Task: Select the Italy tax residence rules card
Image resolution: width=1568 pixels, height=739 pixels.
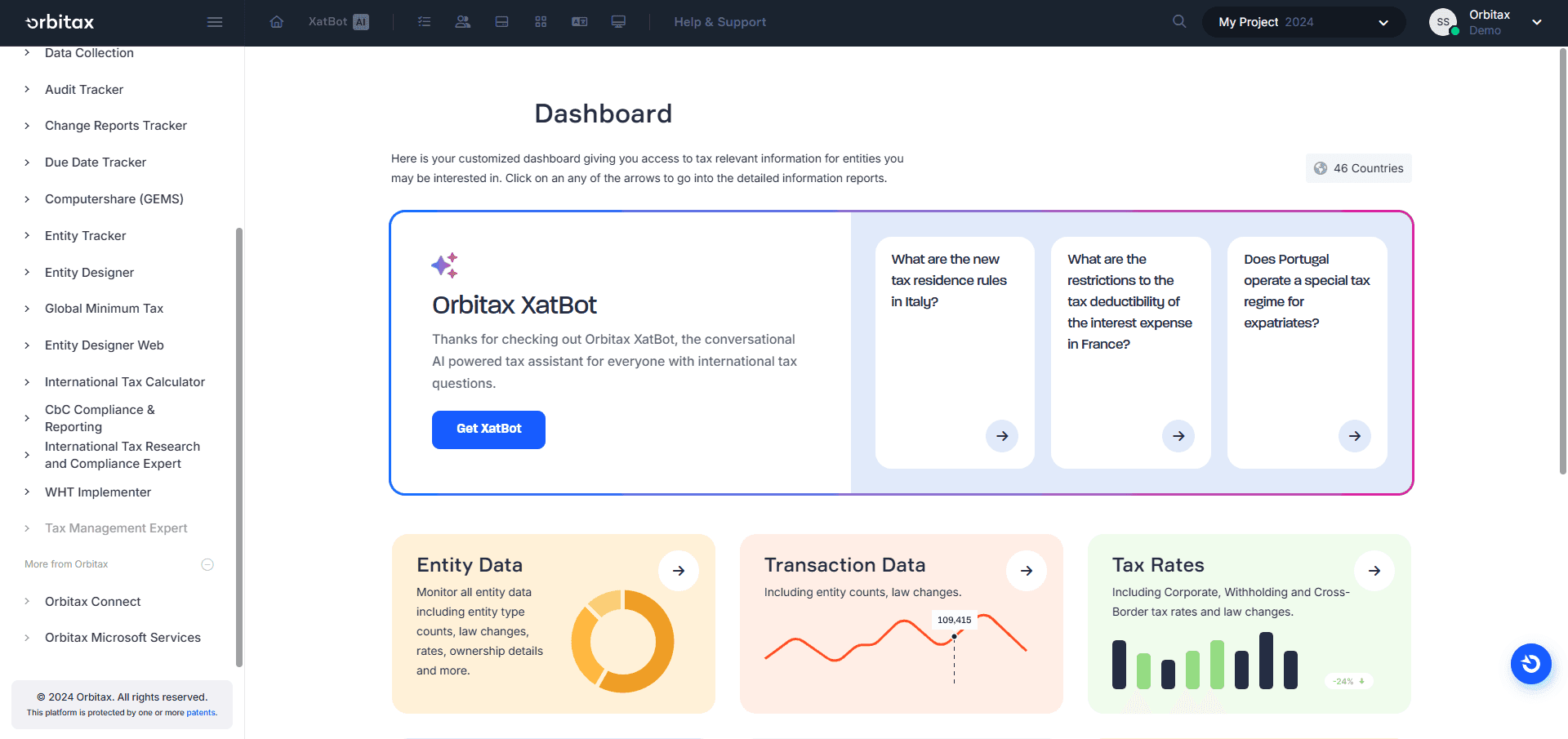Action: click(955, 353)
